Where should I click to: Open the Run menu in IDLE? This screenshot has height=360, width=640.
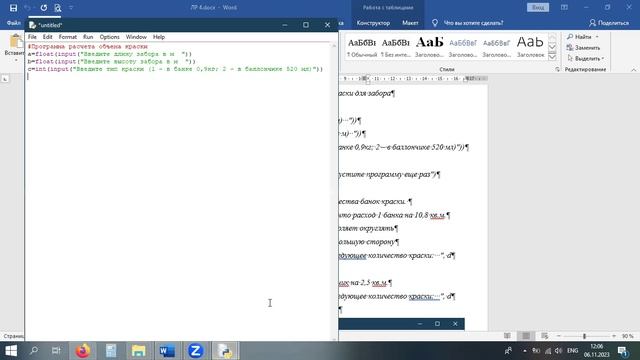pos(88,37)
